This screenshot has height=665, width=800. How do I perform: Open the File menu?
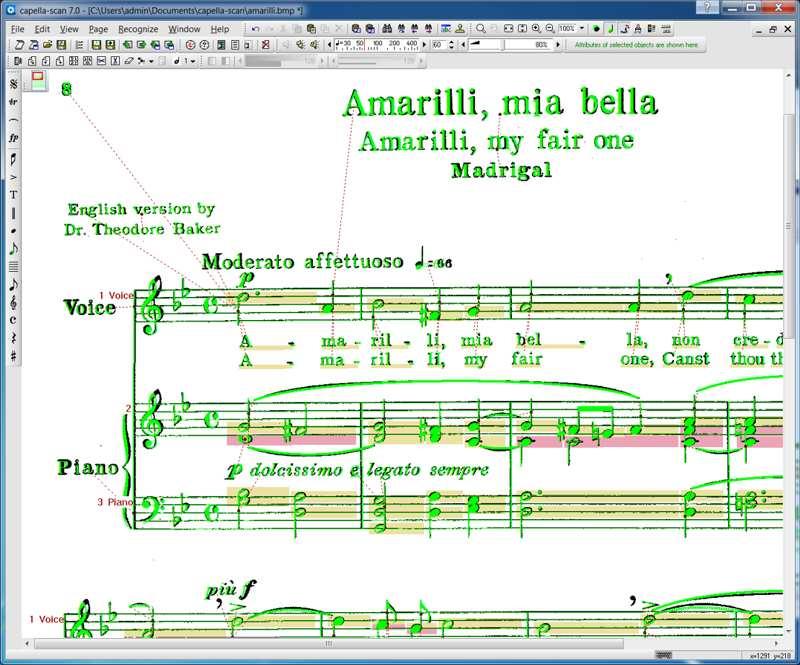coord(17,29)
